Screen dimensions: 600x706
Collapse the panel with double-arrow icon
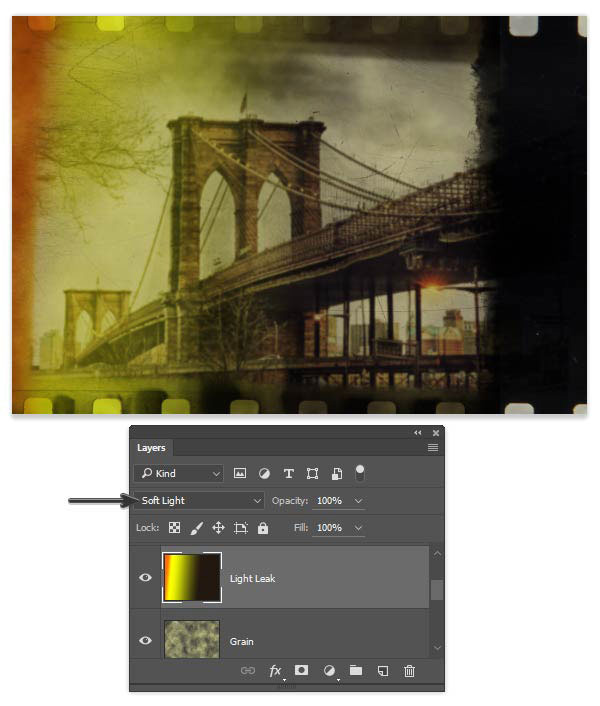pyautogui.click(x=418, y=433)
